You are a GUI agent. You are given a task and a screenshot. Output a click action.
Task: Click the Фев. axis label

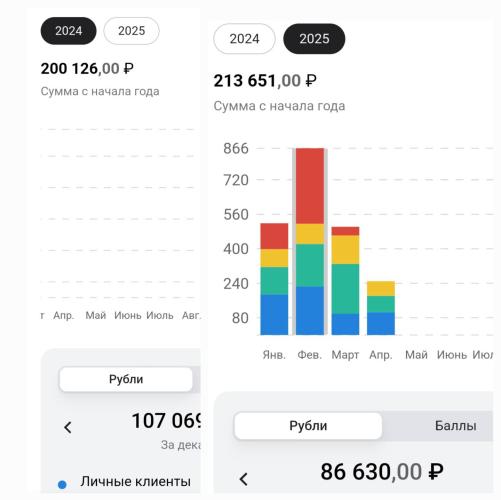point(310,355)
